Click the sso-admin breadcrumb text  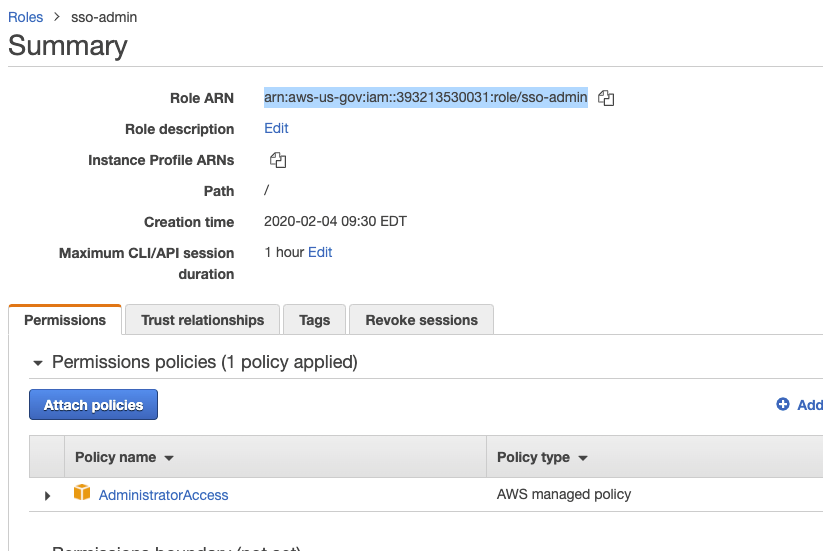coord(104,17)
